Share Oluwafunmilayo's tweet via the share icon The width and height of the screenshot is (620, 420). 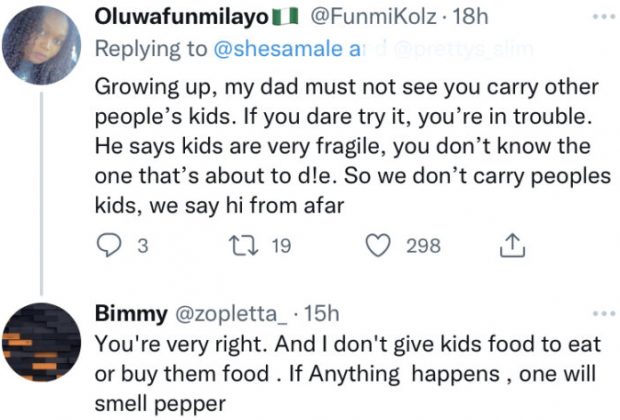510,246
